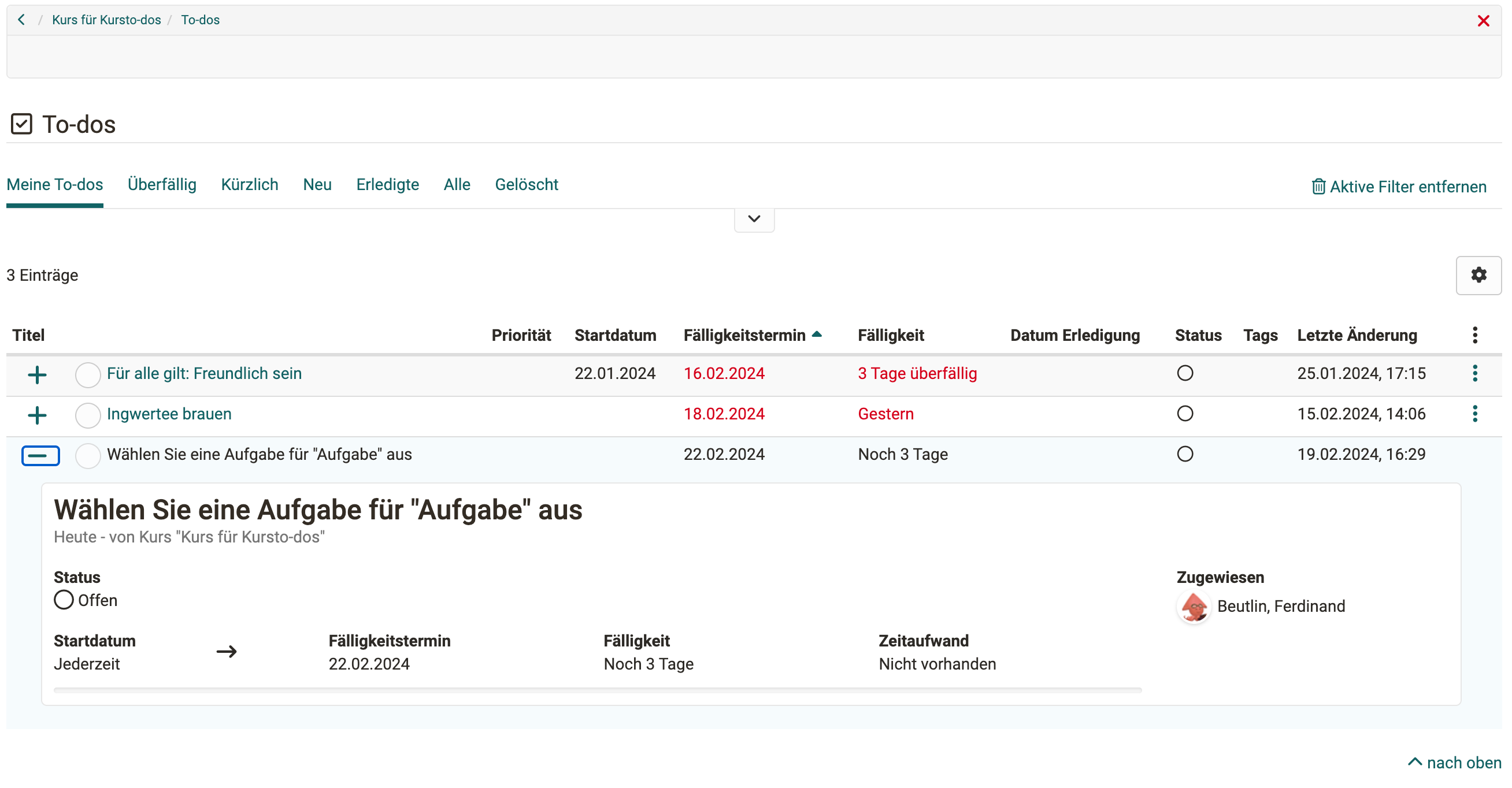Click the To-dos checklist icon in the header
Screen dimensions: 1512x788
22,124
